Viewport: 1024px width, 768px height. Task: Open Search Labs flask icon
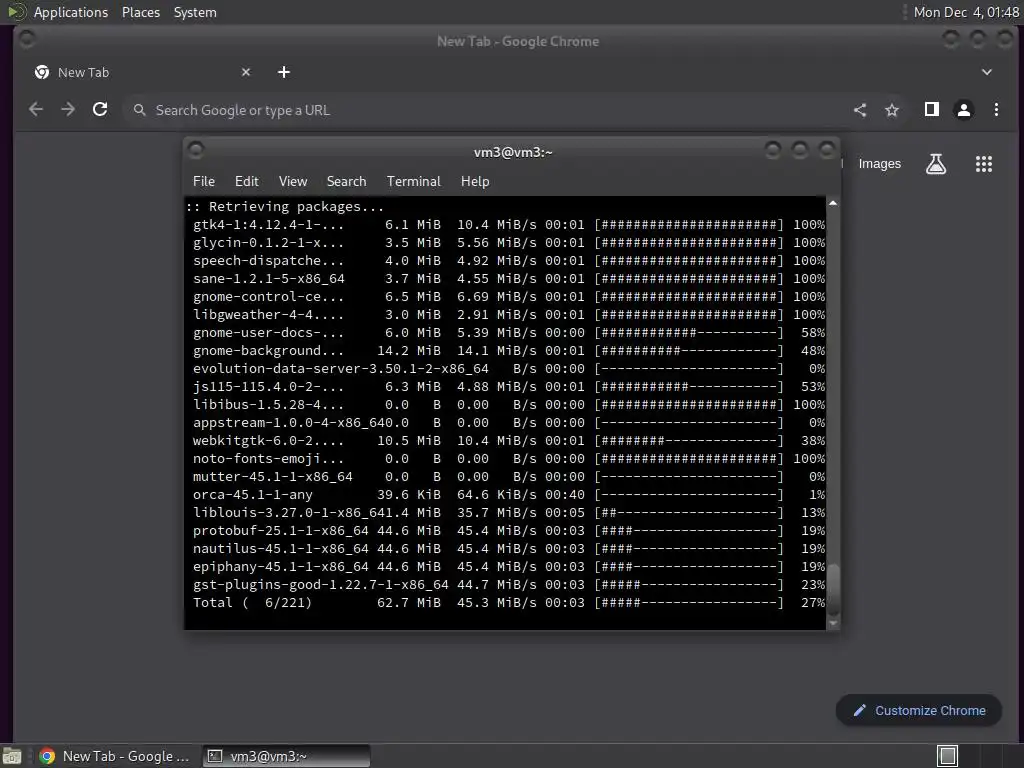coord(936,164)
